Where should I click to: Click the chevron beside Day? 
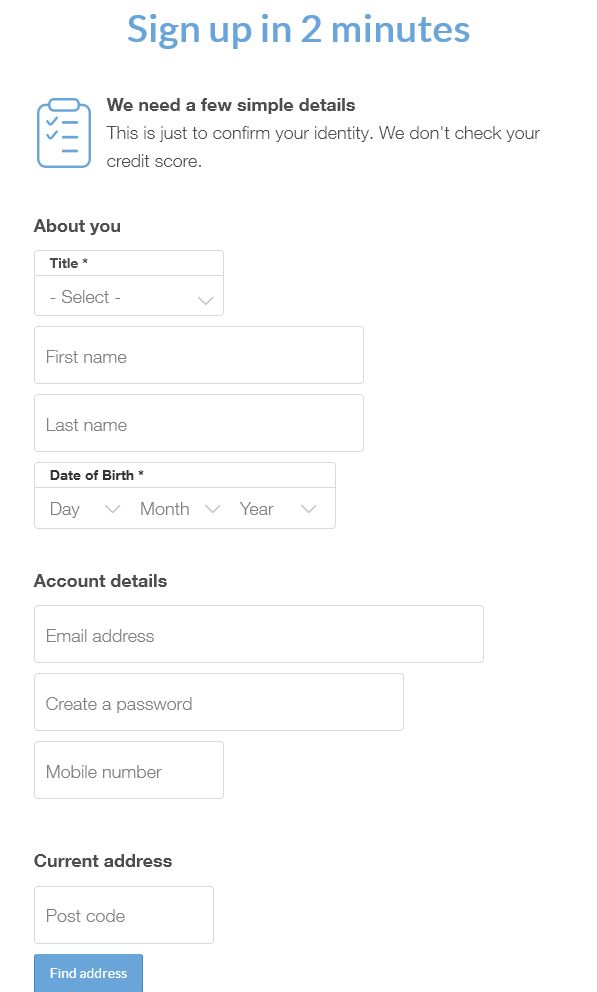113,509
